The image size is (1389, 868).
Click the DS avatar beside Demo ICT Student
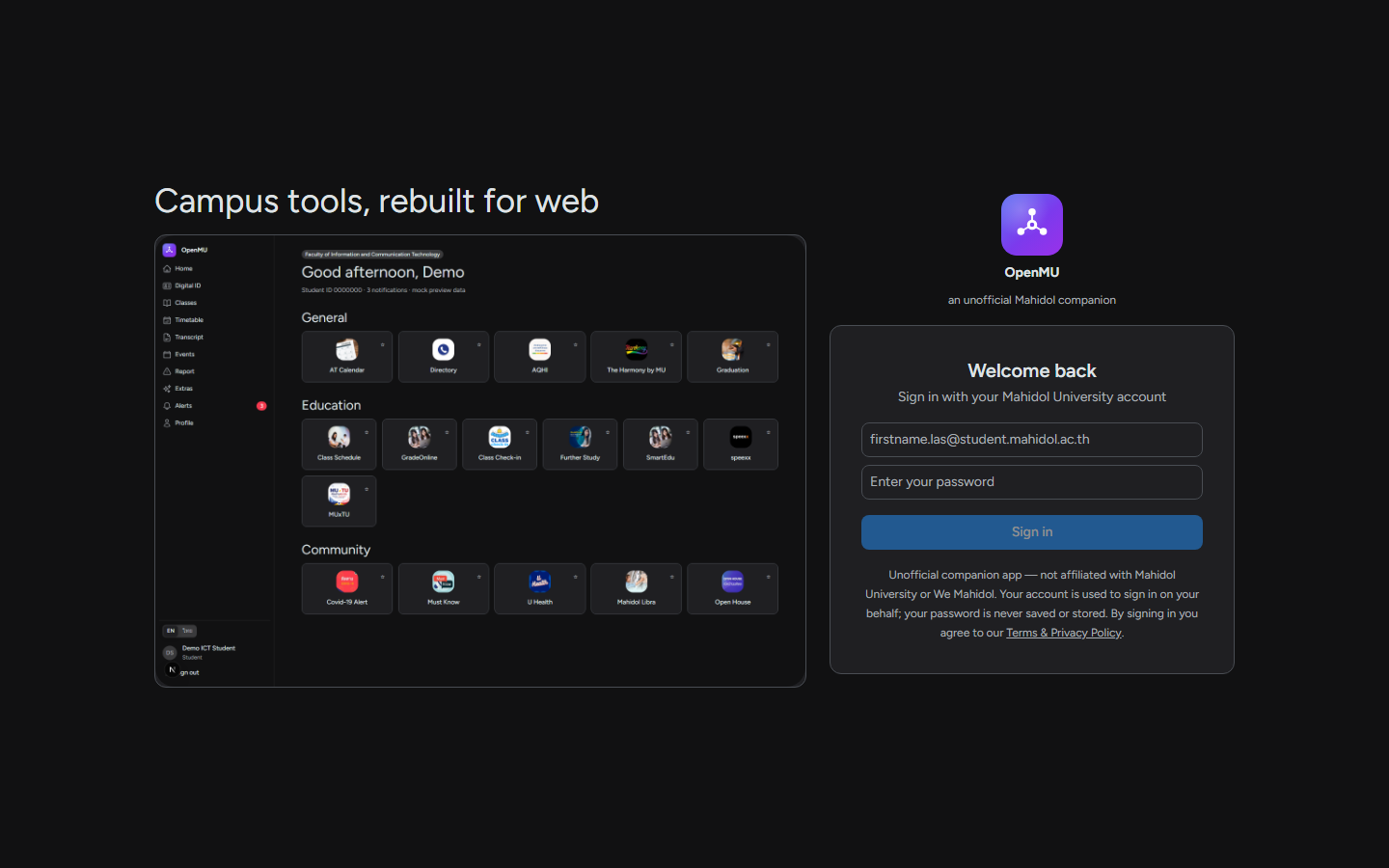coord(170,653)
